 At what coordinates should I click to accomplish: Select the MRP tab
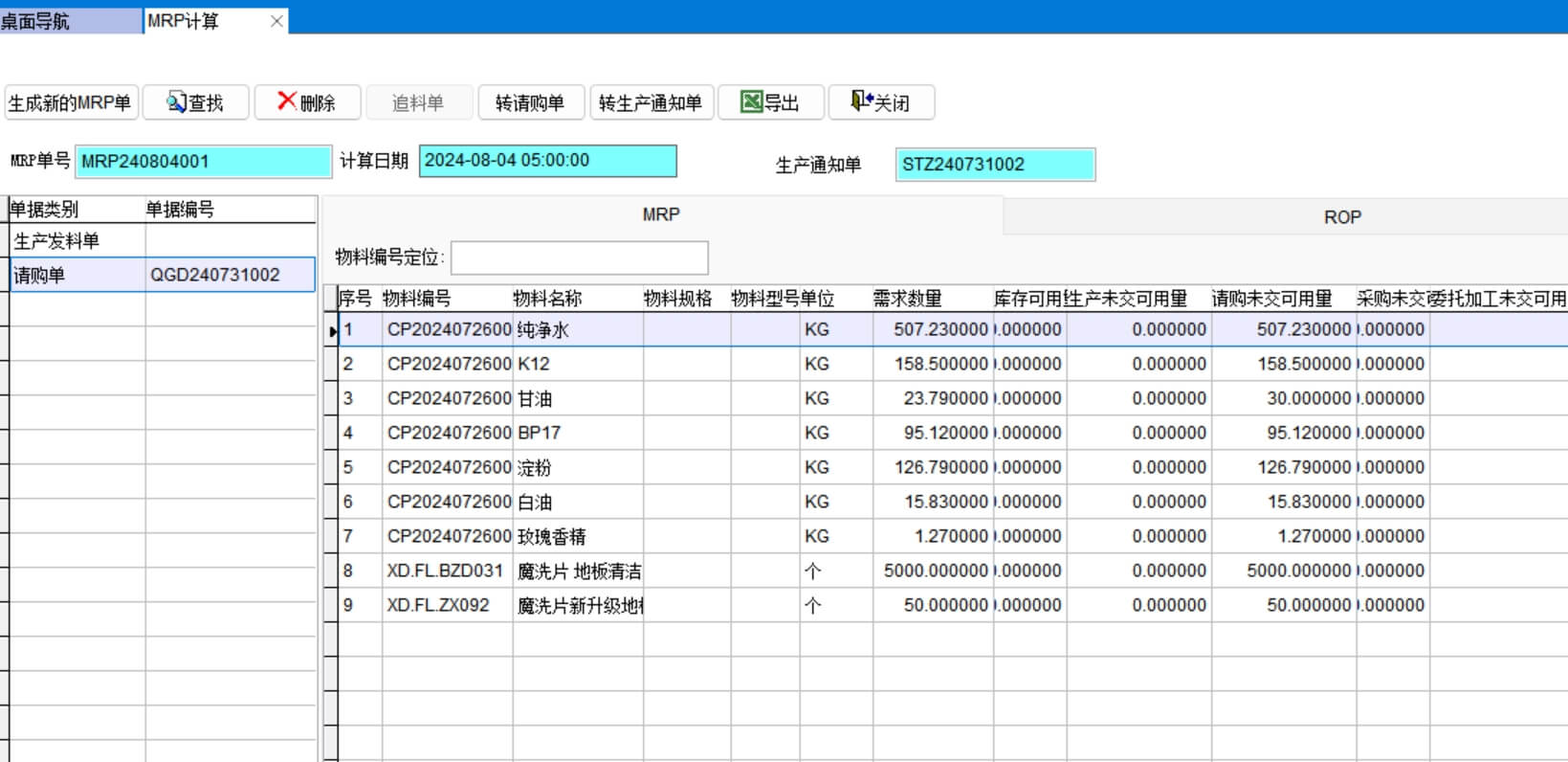tap(661, 215)
